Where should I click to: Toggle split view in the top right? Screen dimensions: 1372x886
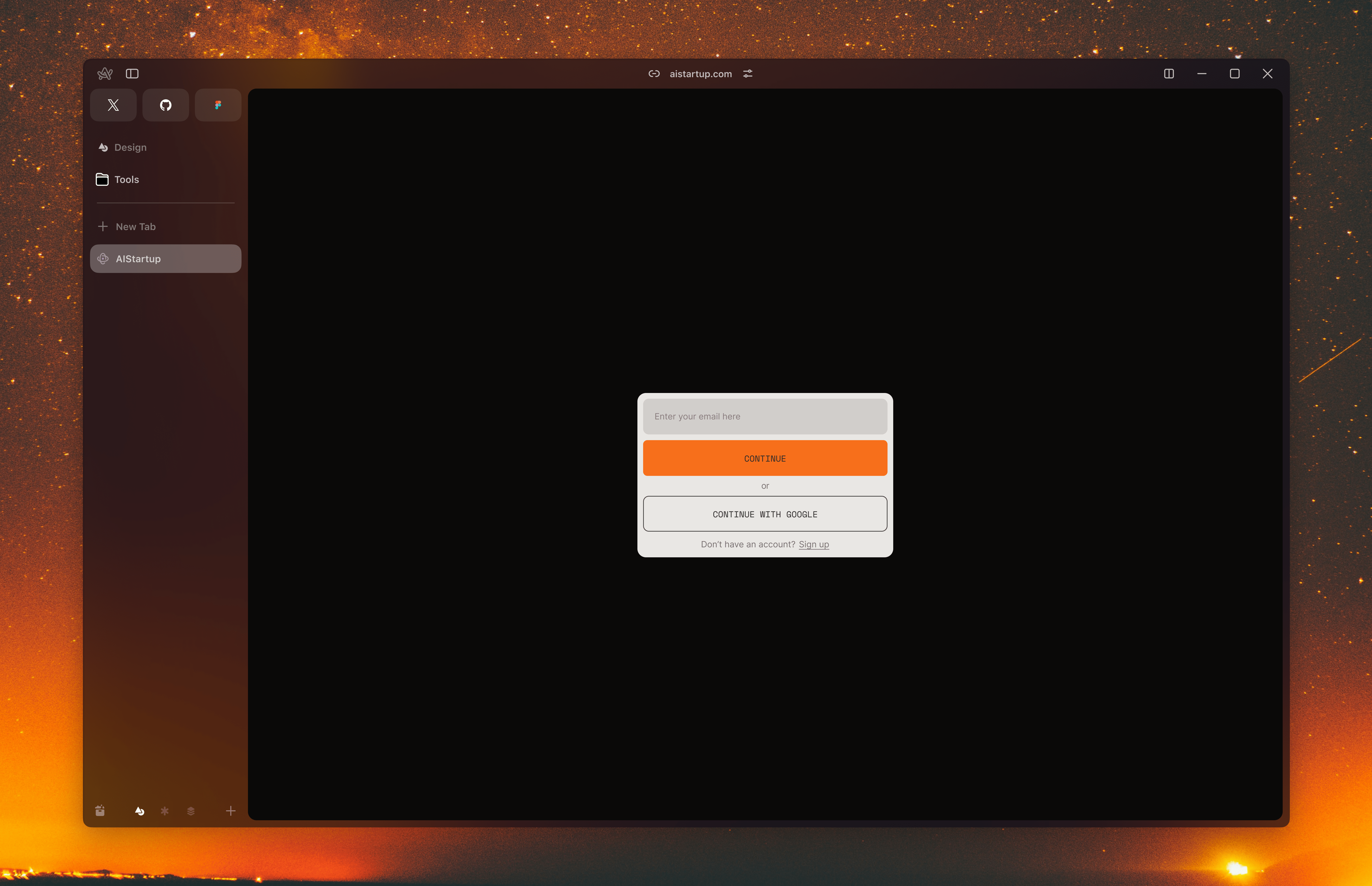pos(1168,74)
